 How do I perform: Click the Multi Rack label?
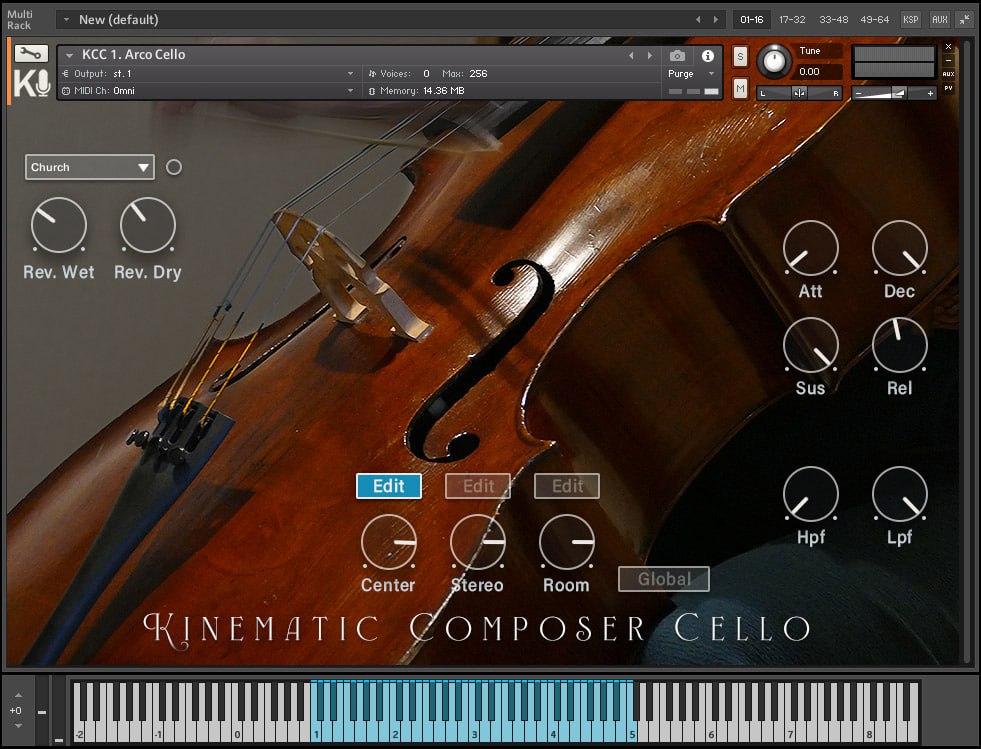pos(19,19)
